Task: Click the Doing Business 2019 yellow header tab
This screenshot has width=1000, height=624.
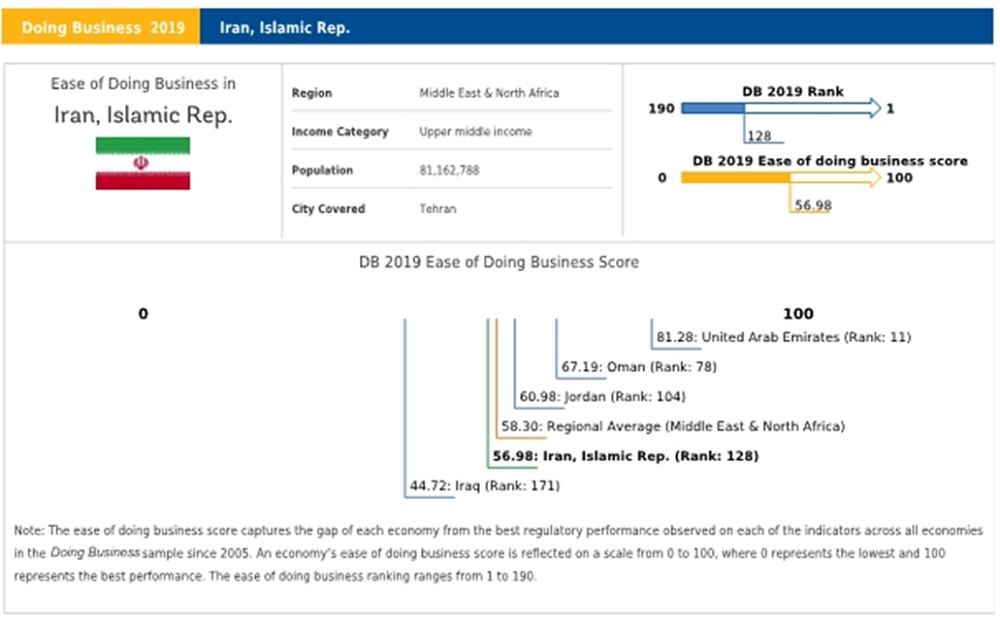Action: 101,27
